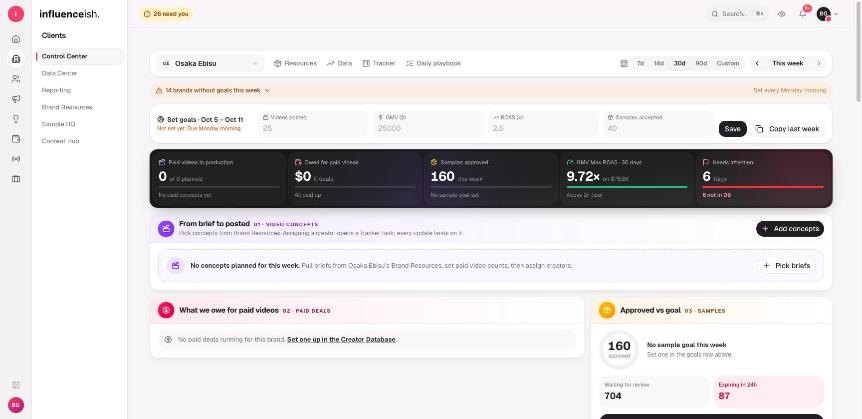Click the ROAS goal input field
Viewport: 862px width, 419px height.
tap(543, 124)
